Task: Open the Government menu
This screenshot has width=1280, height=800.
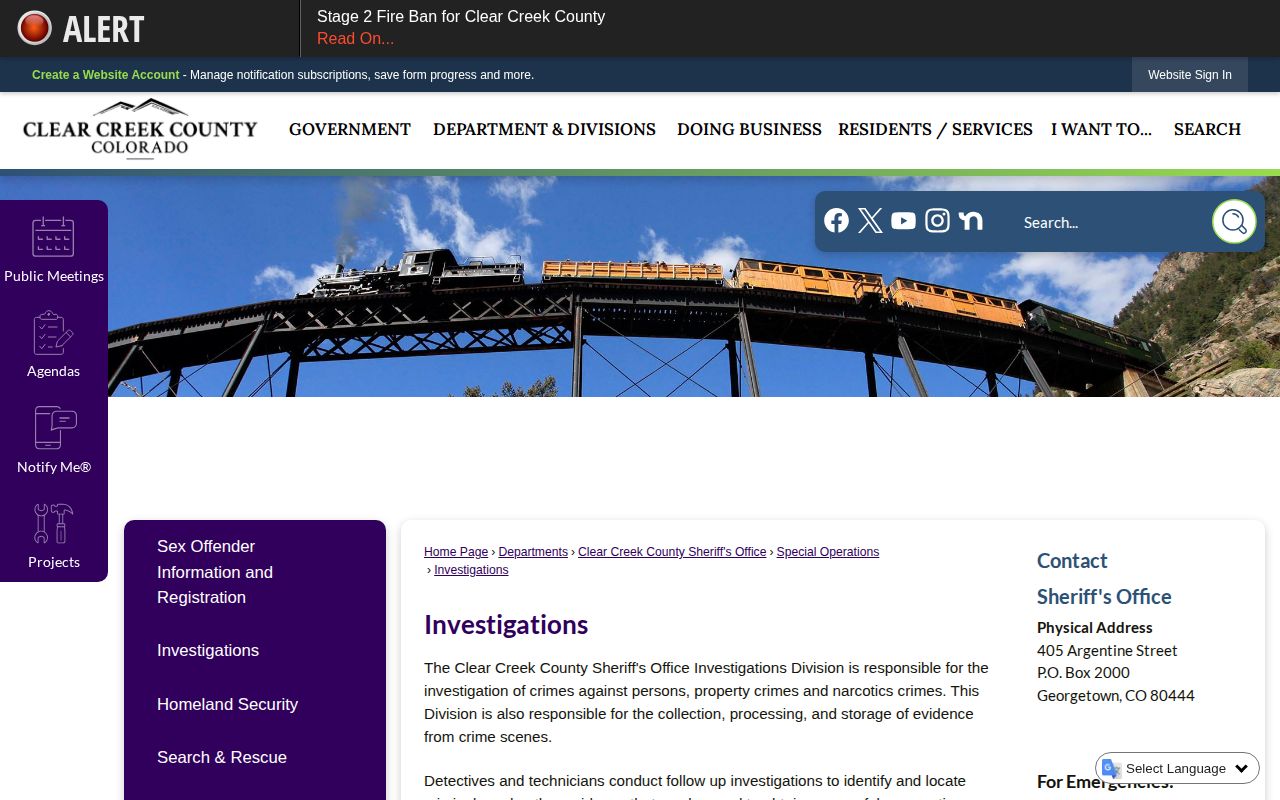Action: click(350, 129)
